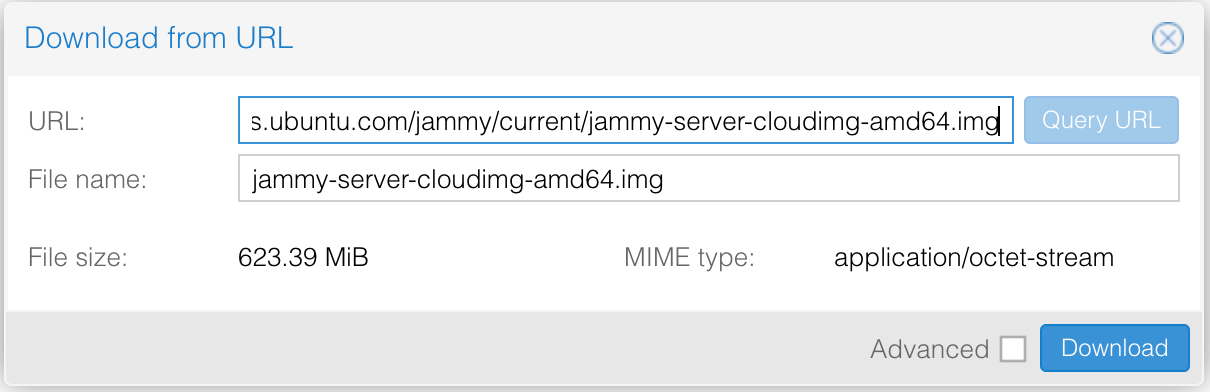Select the 623.39 MiB file size value
Viewport: 1210px width, 392px height.
tap(303, 258)
